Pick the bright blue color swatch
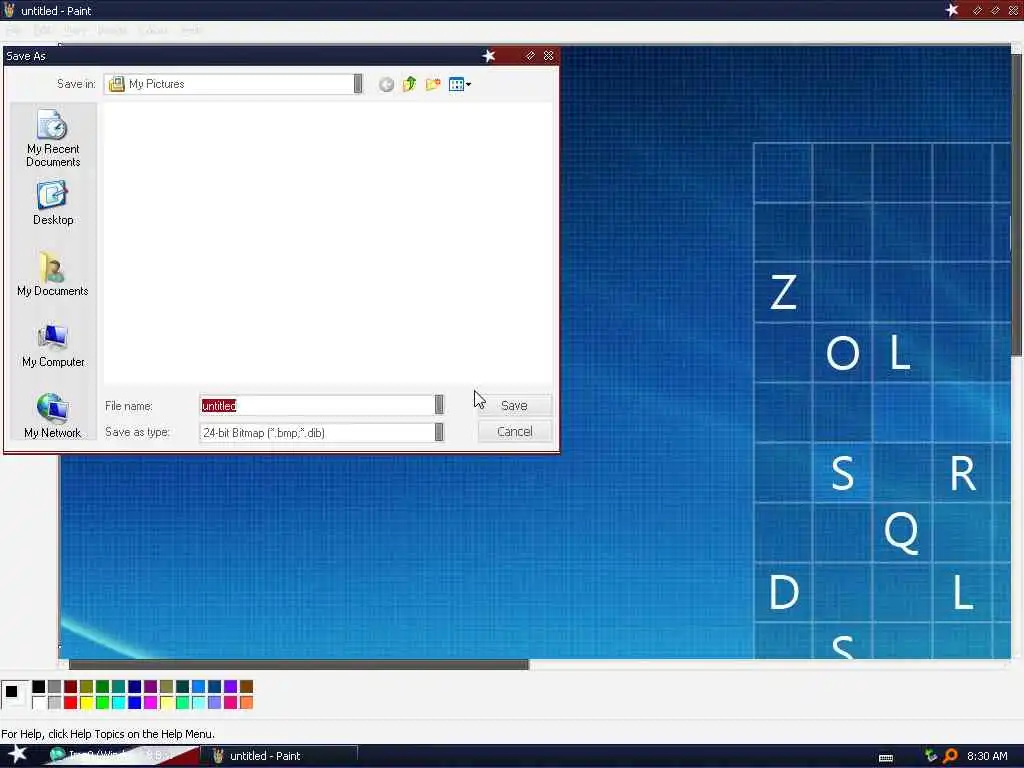 pos(135,703)
